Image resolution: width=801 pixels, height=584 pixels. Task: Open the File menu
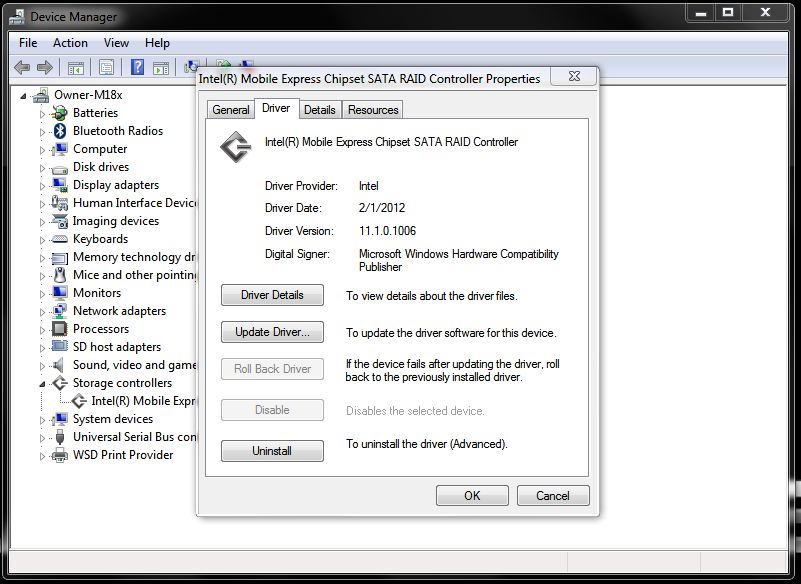[x=28, y=43]
